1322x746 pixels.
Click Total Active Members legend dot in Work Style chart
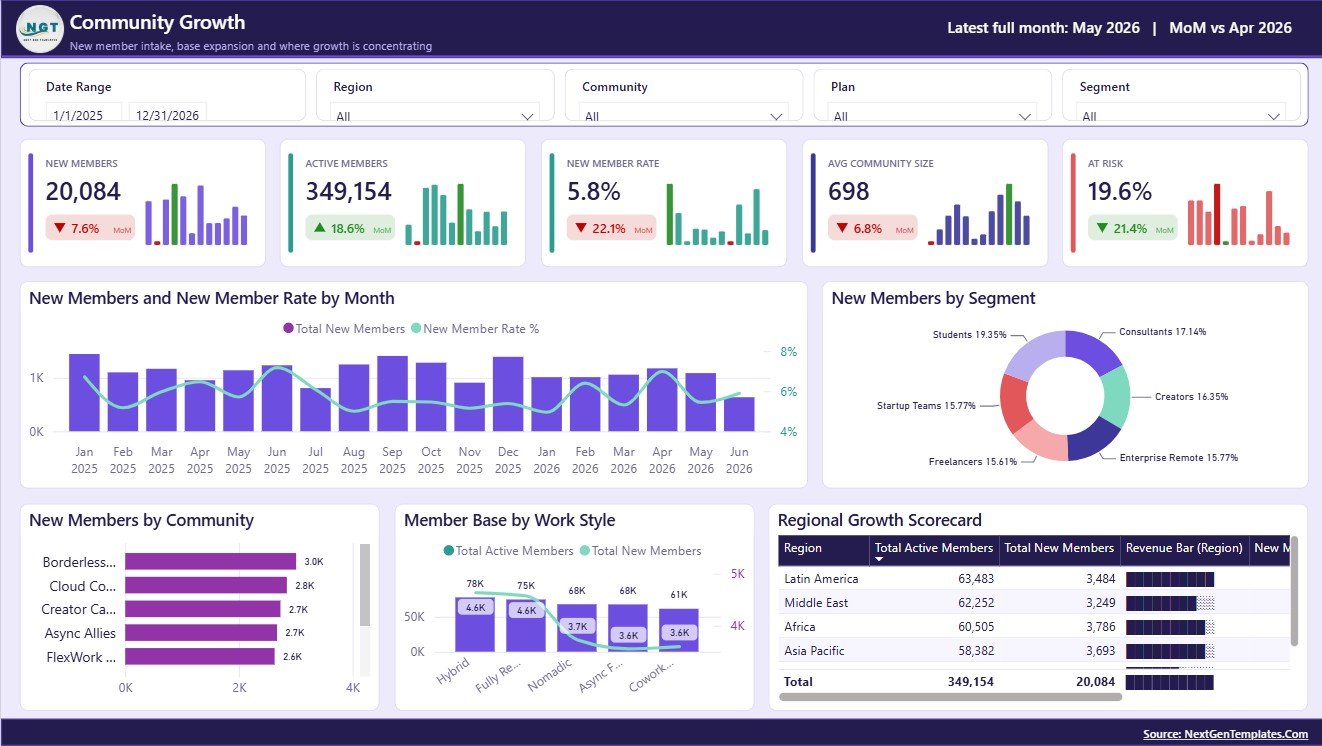click(448, 551)
